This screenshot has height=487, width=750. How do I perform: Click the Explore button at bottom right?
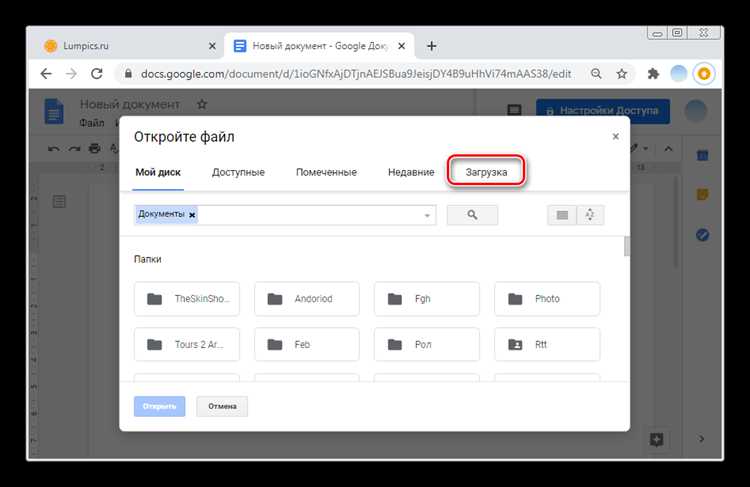click(656, 439)
